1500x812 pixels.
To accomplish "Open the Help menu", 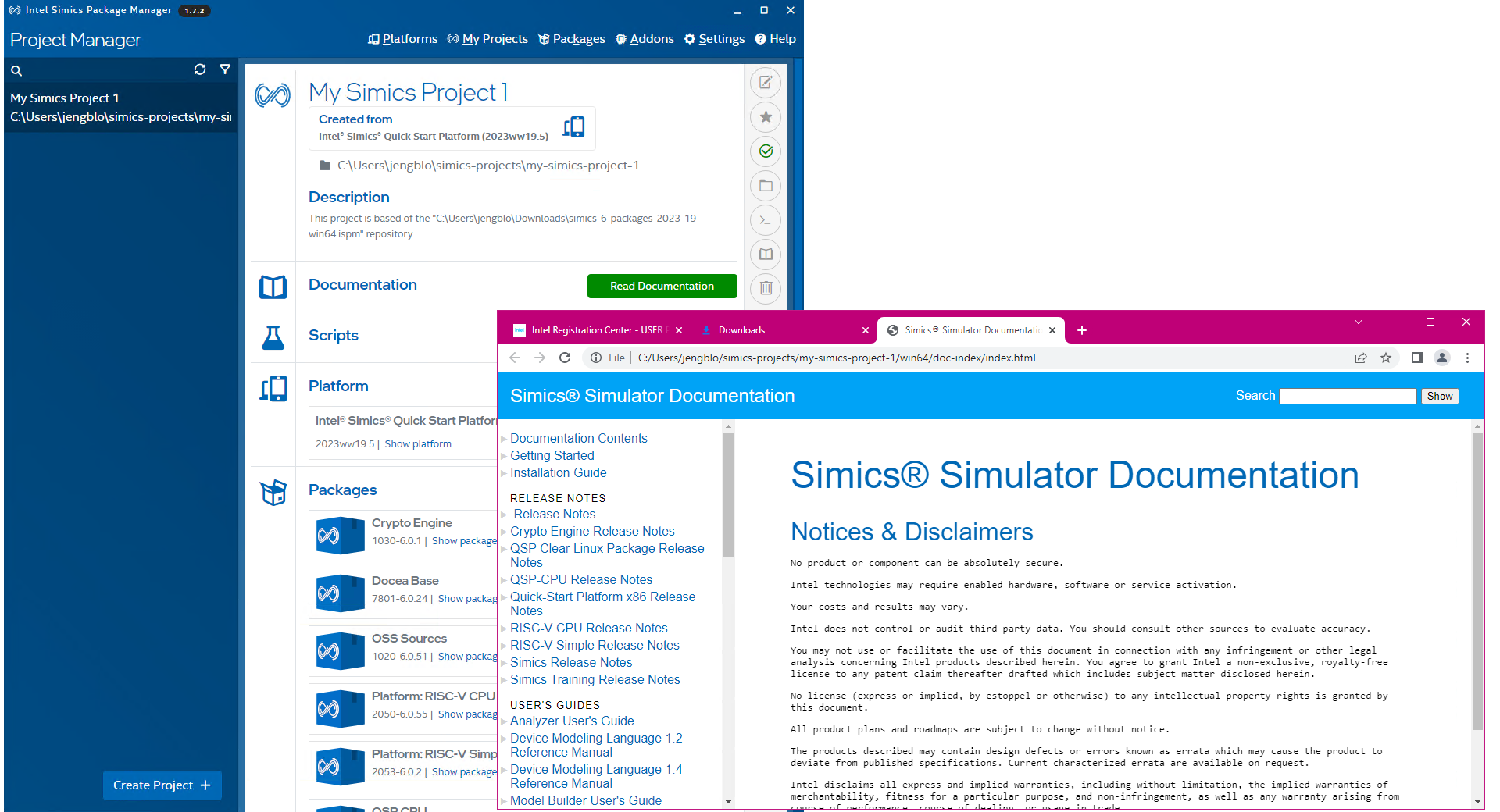I will click(775, 39).
